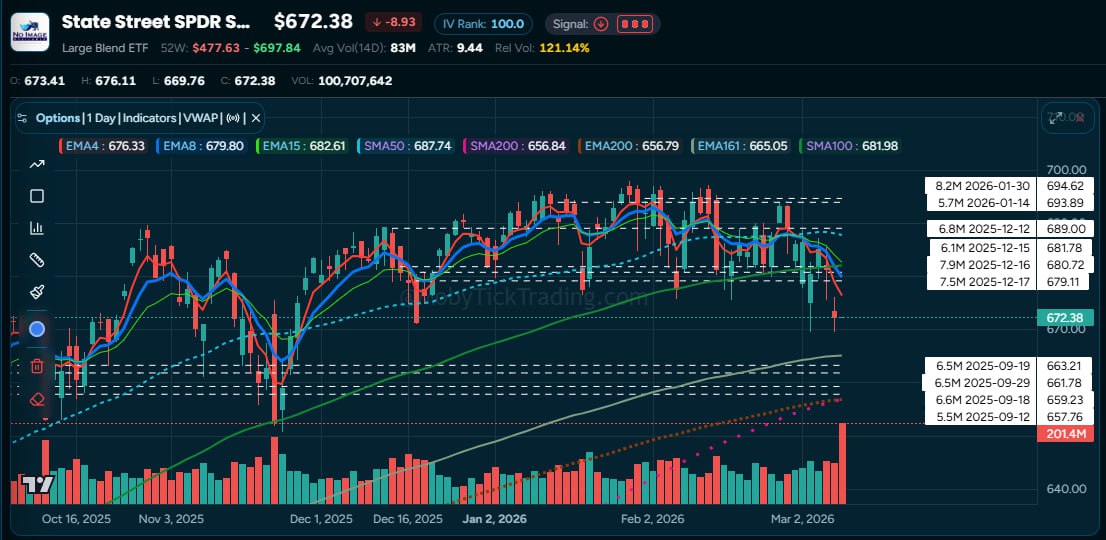This screenshot has height=540, width=1106.
Task: Click the Large Blend ETF label
Action: tap(106, 48)
